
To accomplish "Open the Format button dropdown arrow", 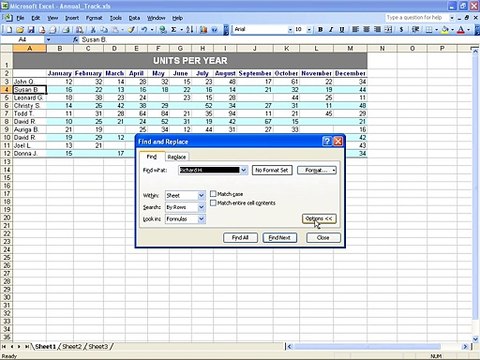I will 334,170.
